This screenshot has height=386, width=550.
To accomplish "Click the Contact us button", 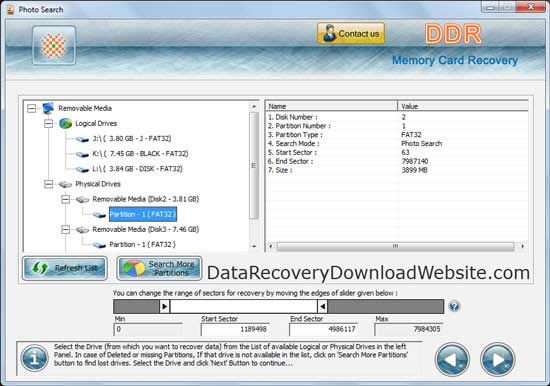I will click(x=351, y=34).
